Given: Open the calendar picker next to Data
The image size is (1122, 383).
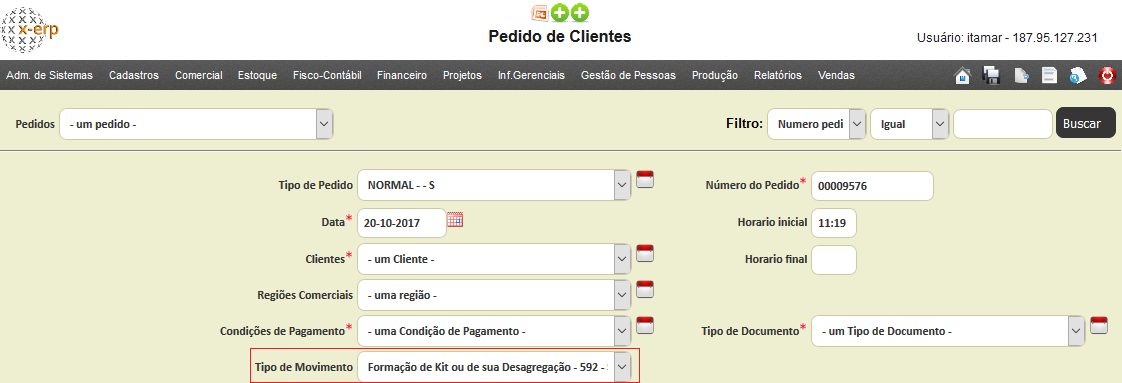Looking at the screenshot, I should point(455,220).
